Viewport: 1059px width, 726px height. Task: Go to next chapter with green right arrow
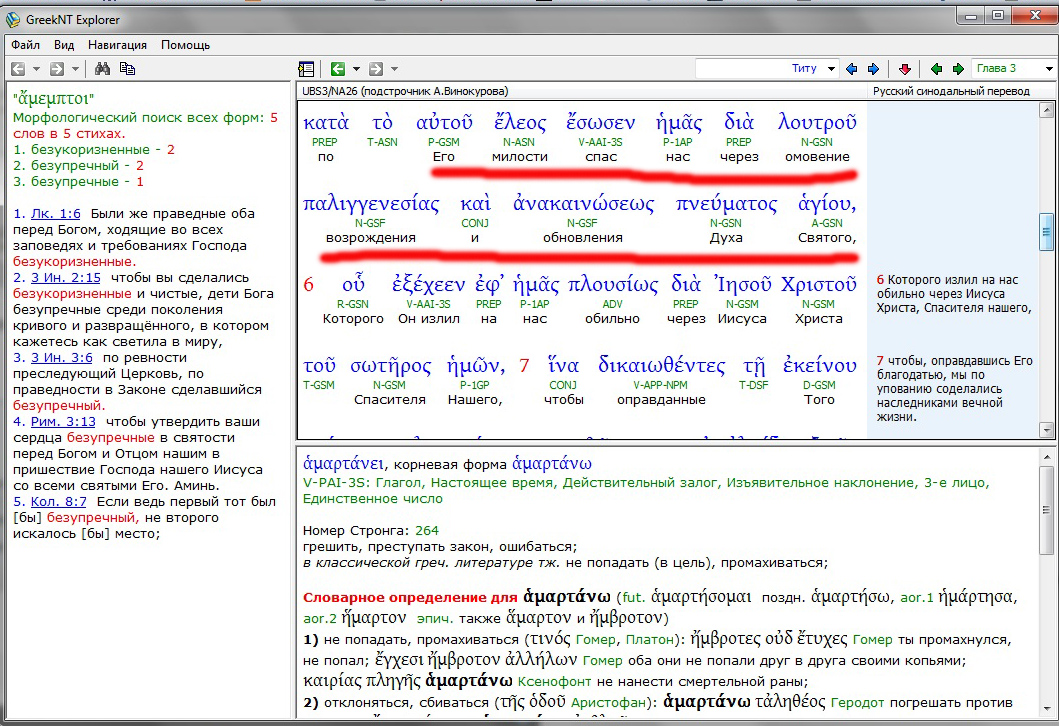tap(957, 69)
